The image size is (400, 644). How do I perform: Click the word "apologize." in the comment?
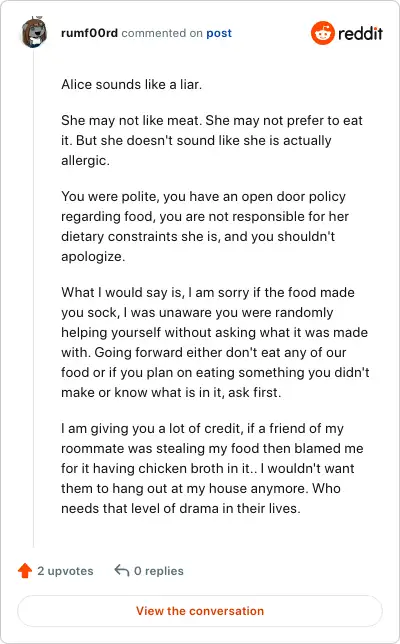tap(93, 257)
